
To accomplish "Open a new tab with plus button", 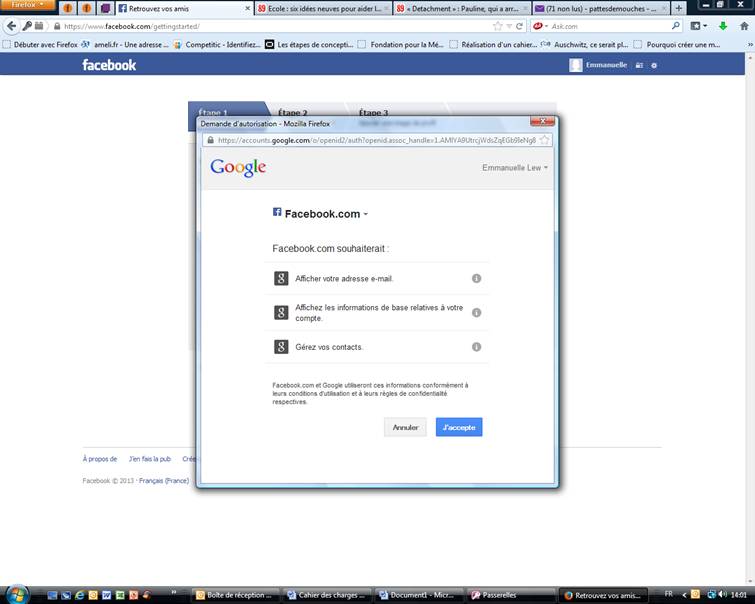I will (678, 8).
